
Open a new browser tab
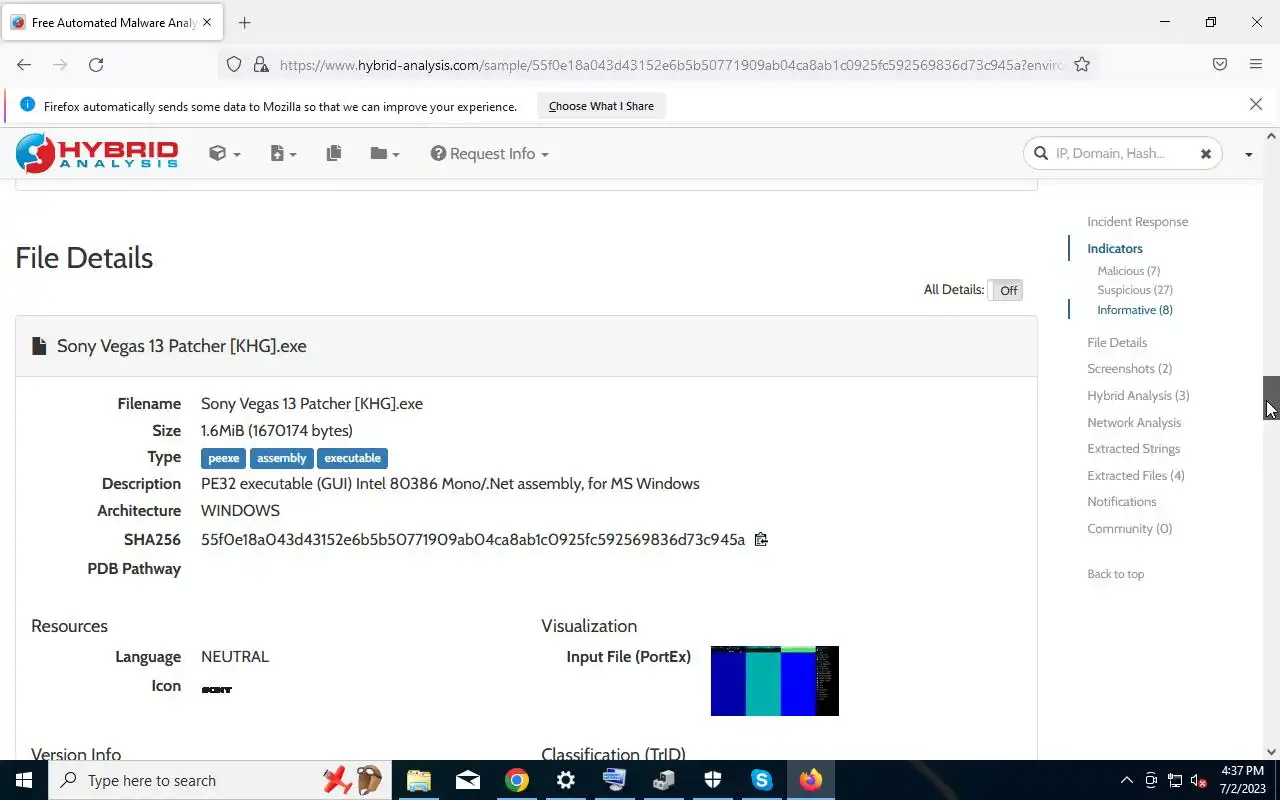245,22
